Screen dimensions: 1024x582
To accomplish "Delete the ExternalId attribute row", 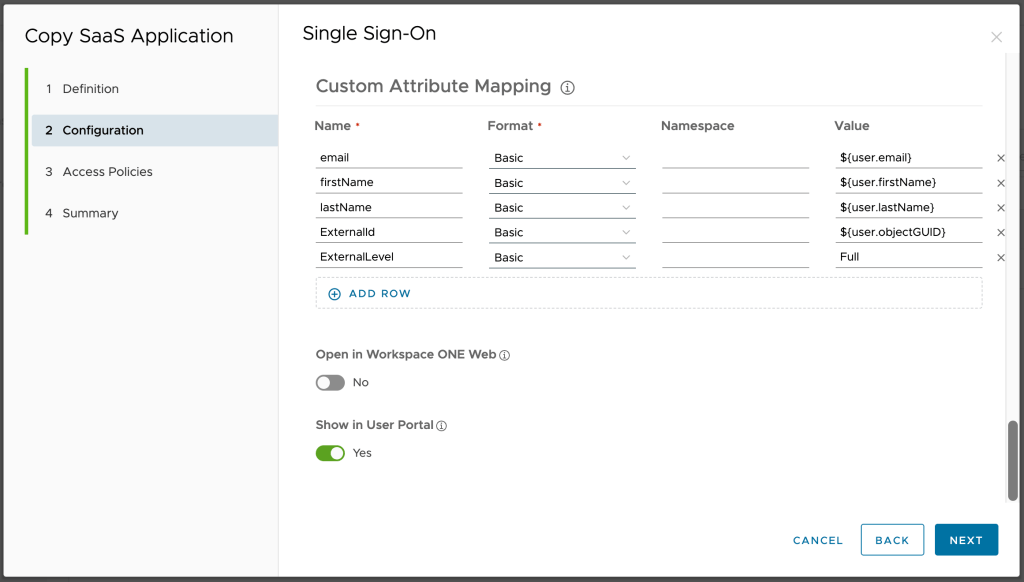I will [x=1000, y=233].
